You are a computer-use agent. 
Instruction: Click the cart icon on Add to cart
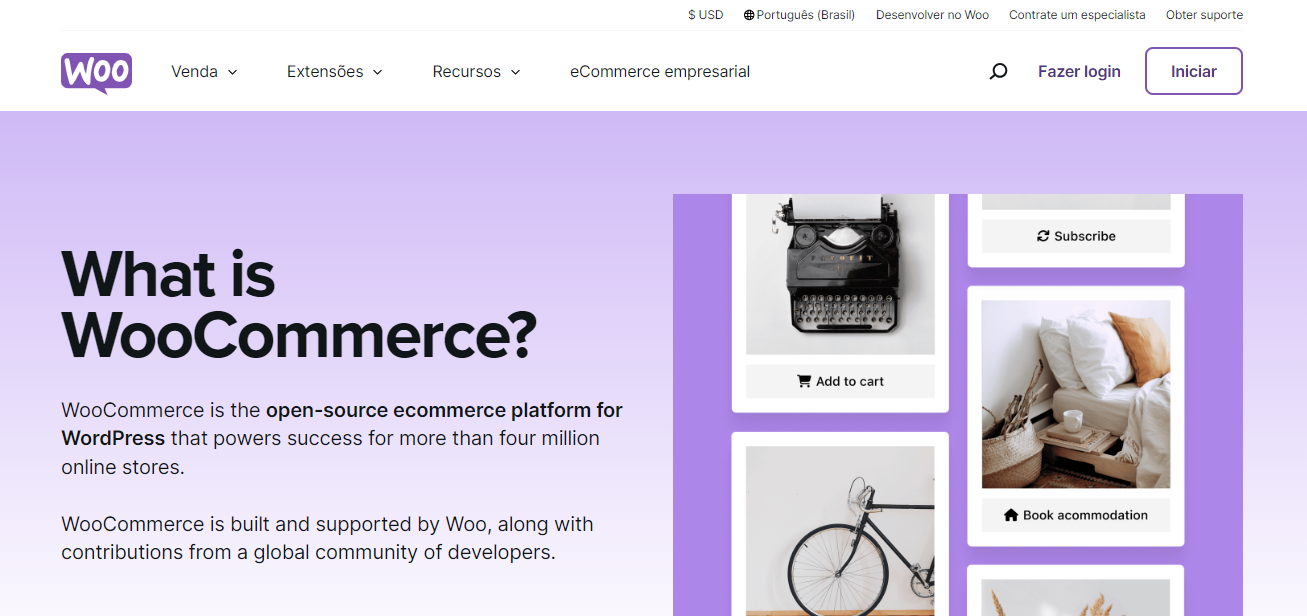803,381
